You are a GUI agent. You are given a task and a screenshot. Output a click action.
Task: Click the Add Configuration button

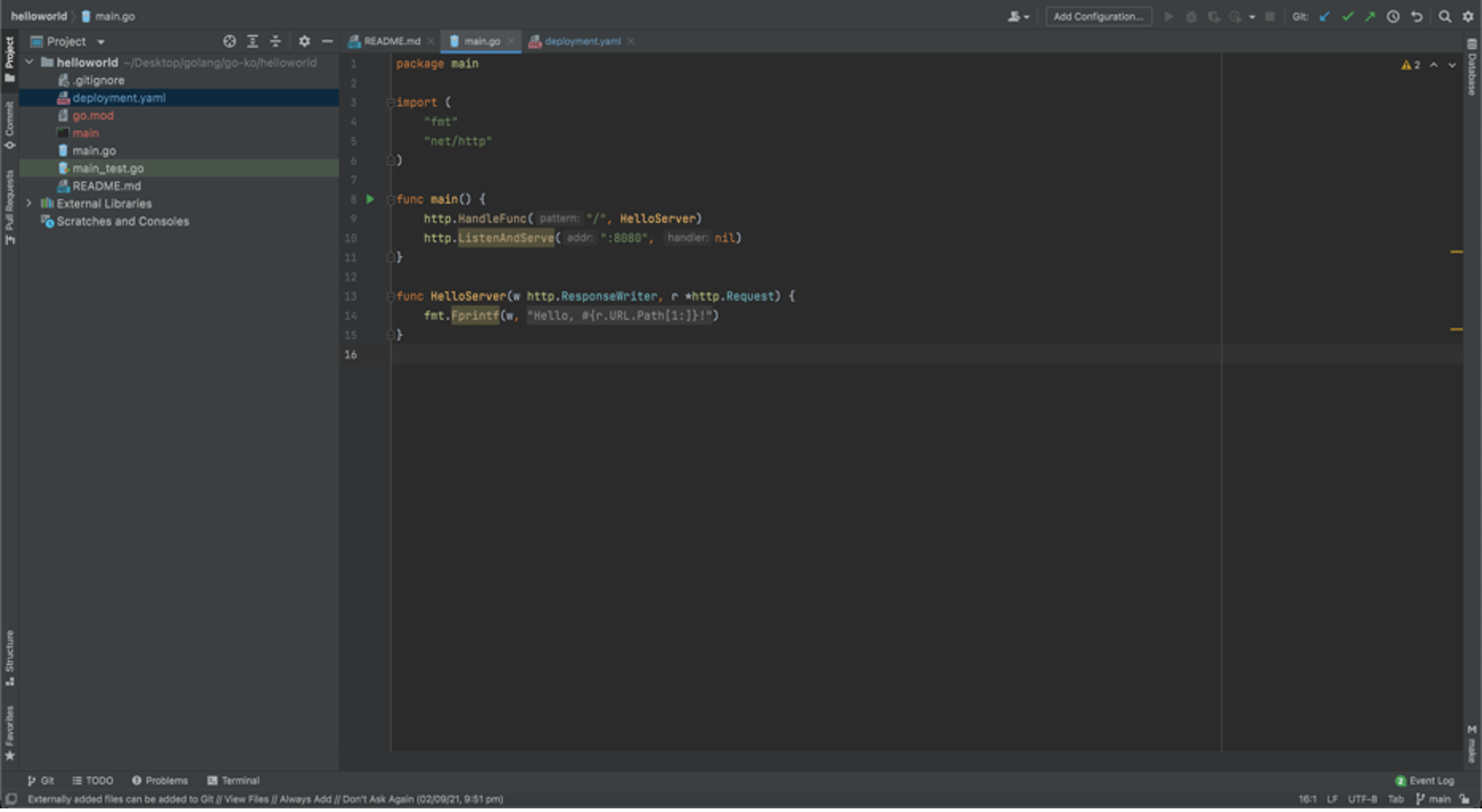[1098, 16]
